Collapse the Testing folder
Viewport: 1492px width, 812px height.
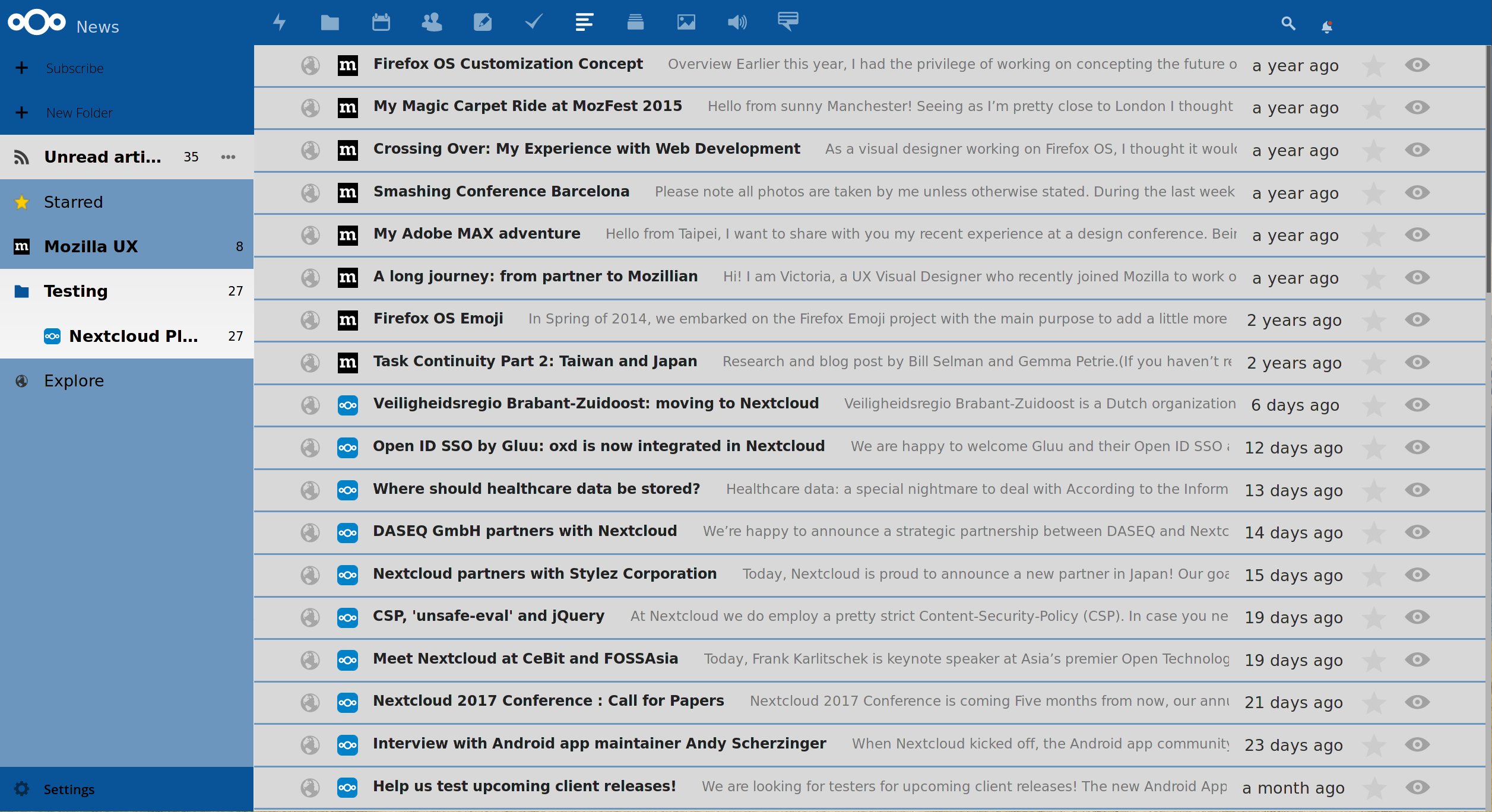(22, 291)
